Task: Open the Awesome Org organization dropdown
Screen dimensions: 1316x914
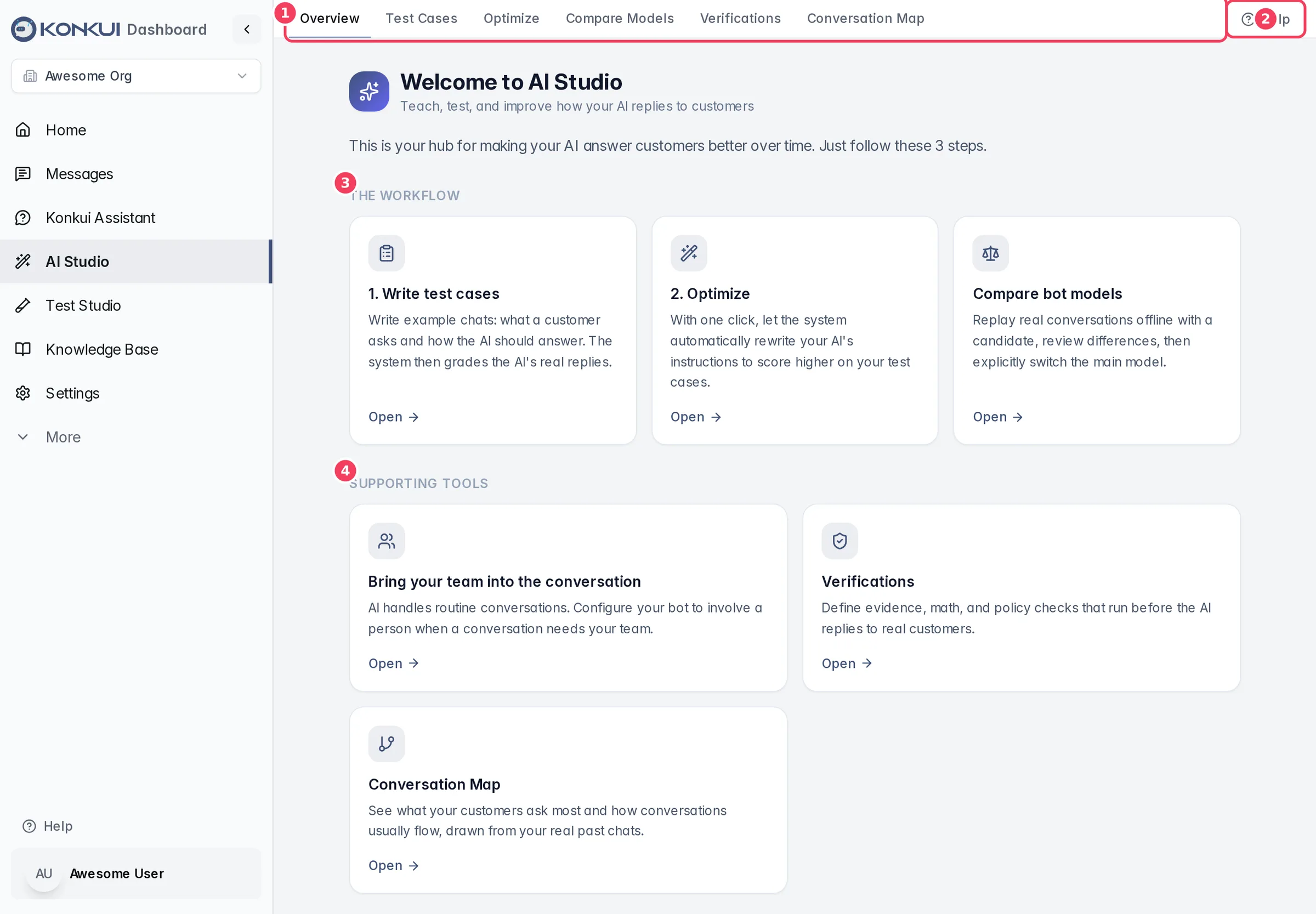Action: [x=137, y=76]
